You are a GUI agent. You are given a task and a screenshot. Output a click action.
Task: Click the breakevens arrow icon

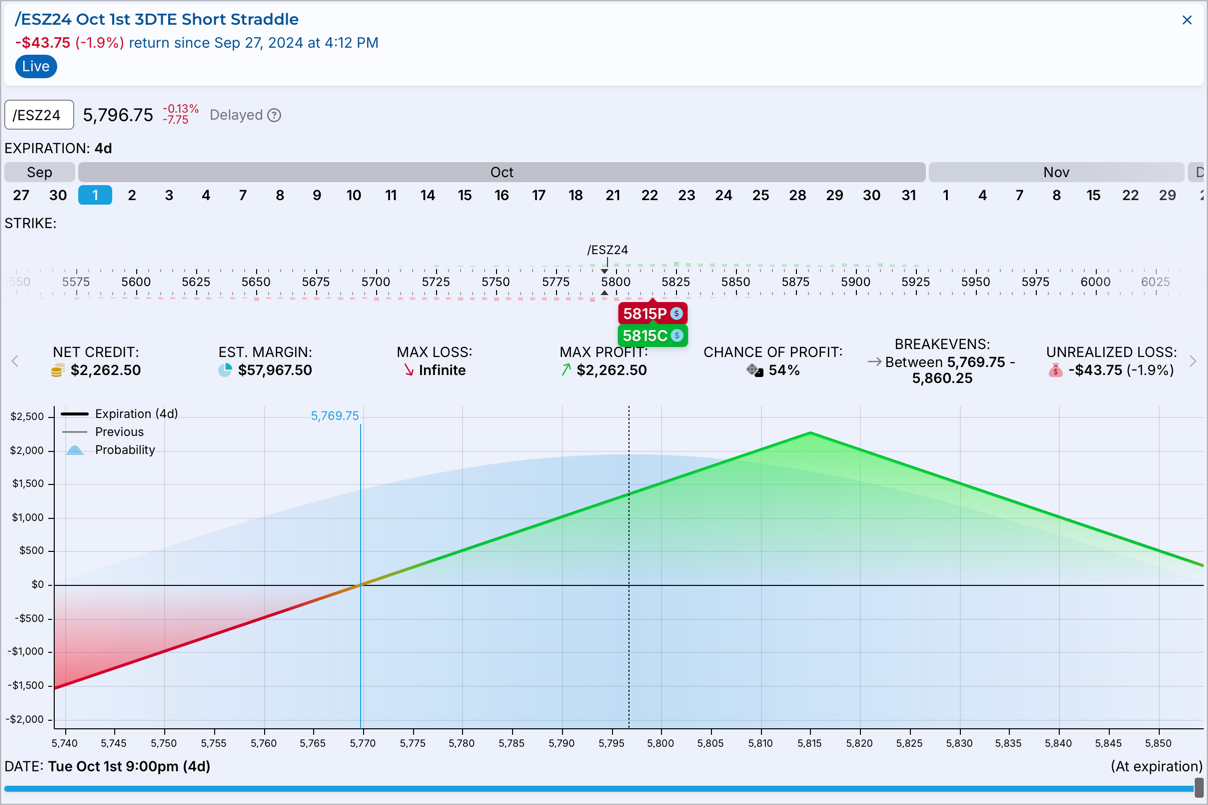point(874,362)
